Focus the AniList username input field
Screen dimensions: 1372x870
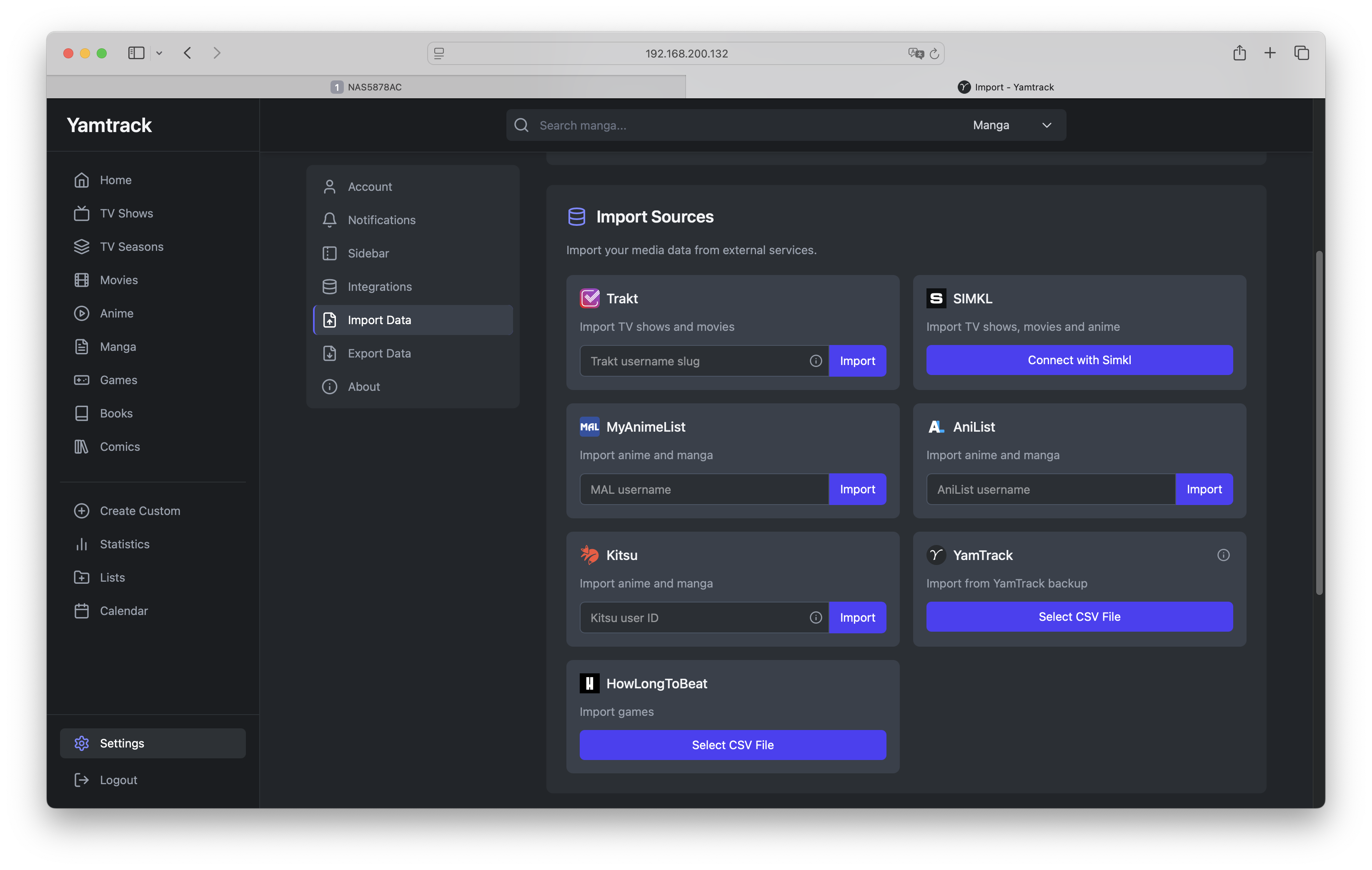[x=1050, y=490]
